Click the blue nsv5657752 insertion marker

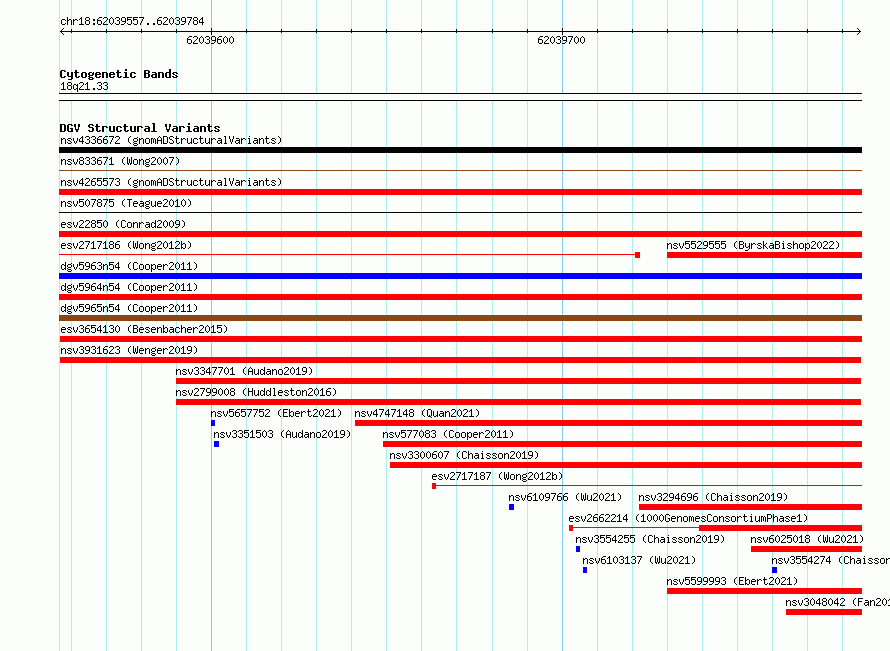tap(213, 423)
